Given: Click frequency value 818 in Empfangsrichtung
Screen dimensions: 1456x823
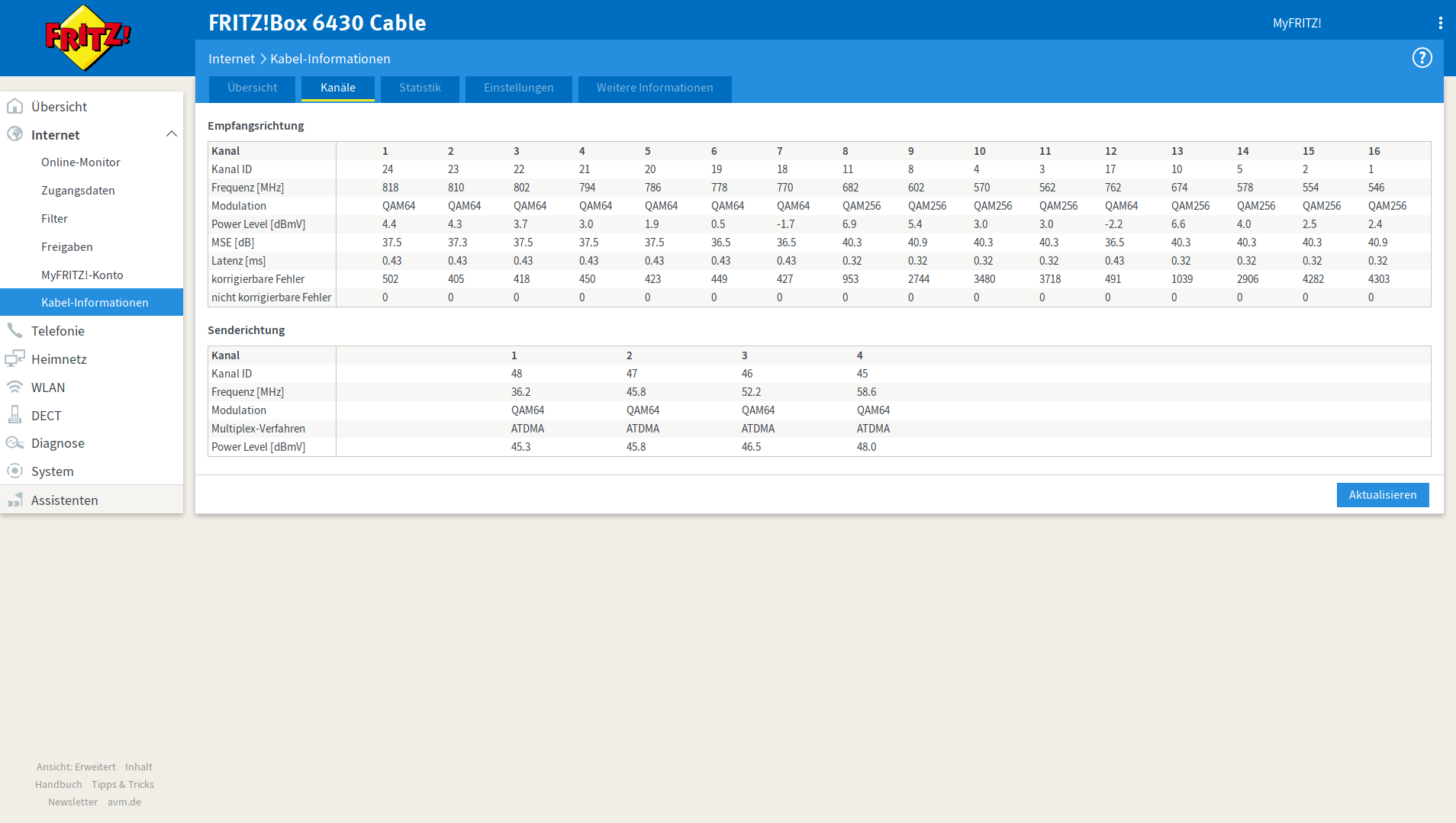Looking at the screenshot, I should [x=390, y=188].
